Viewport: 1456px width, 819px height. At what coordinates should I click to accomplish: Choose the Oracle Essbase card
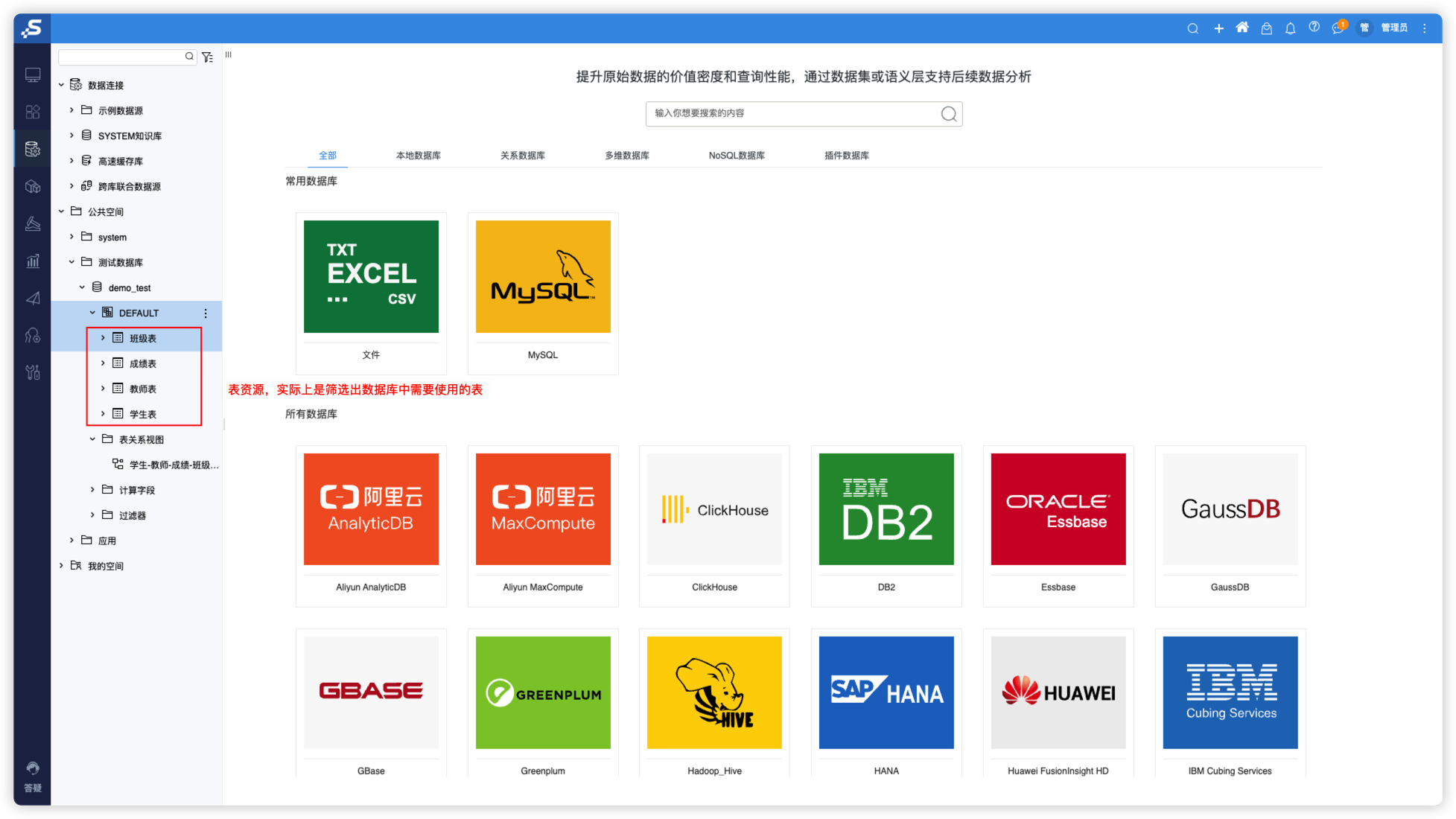[x=1058, y=526]
